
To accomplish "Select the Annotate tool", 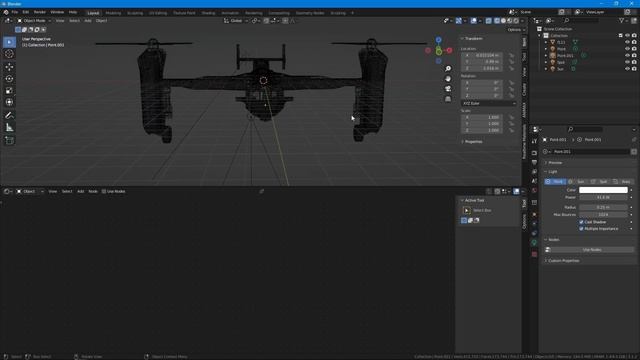I will coord(9,116).
